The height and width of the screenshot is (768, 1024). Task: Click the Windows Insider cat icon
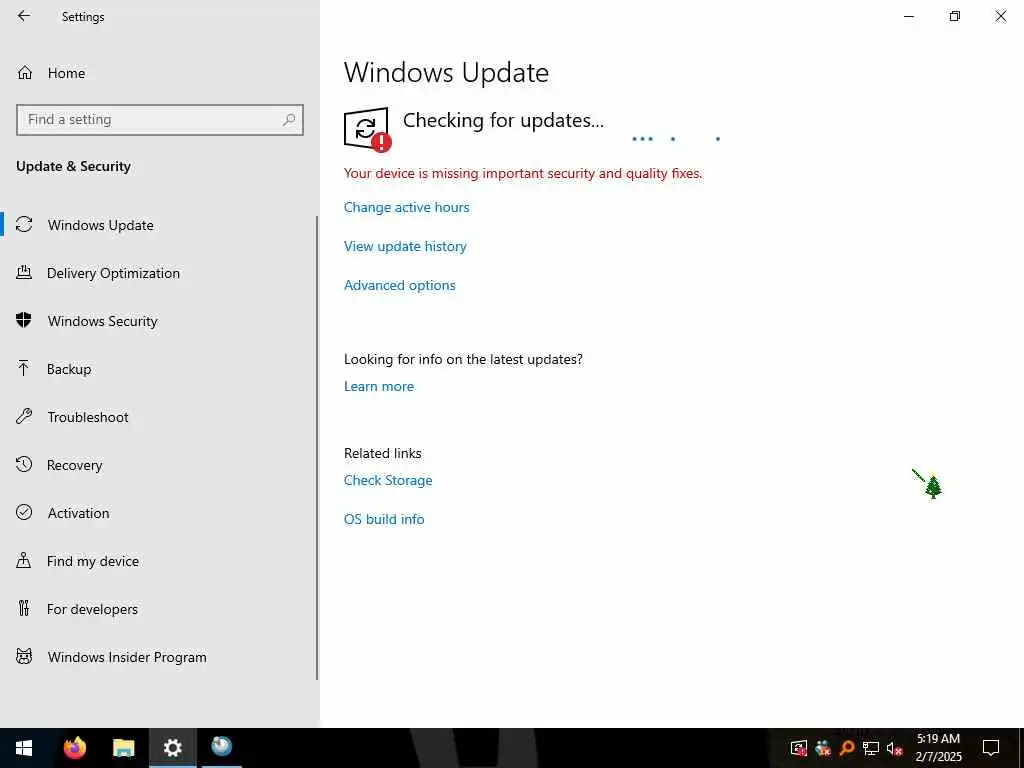[x=24, y=656]
